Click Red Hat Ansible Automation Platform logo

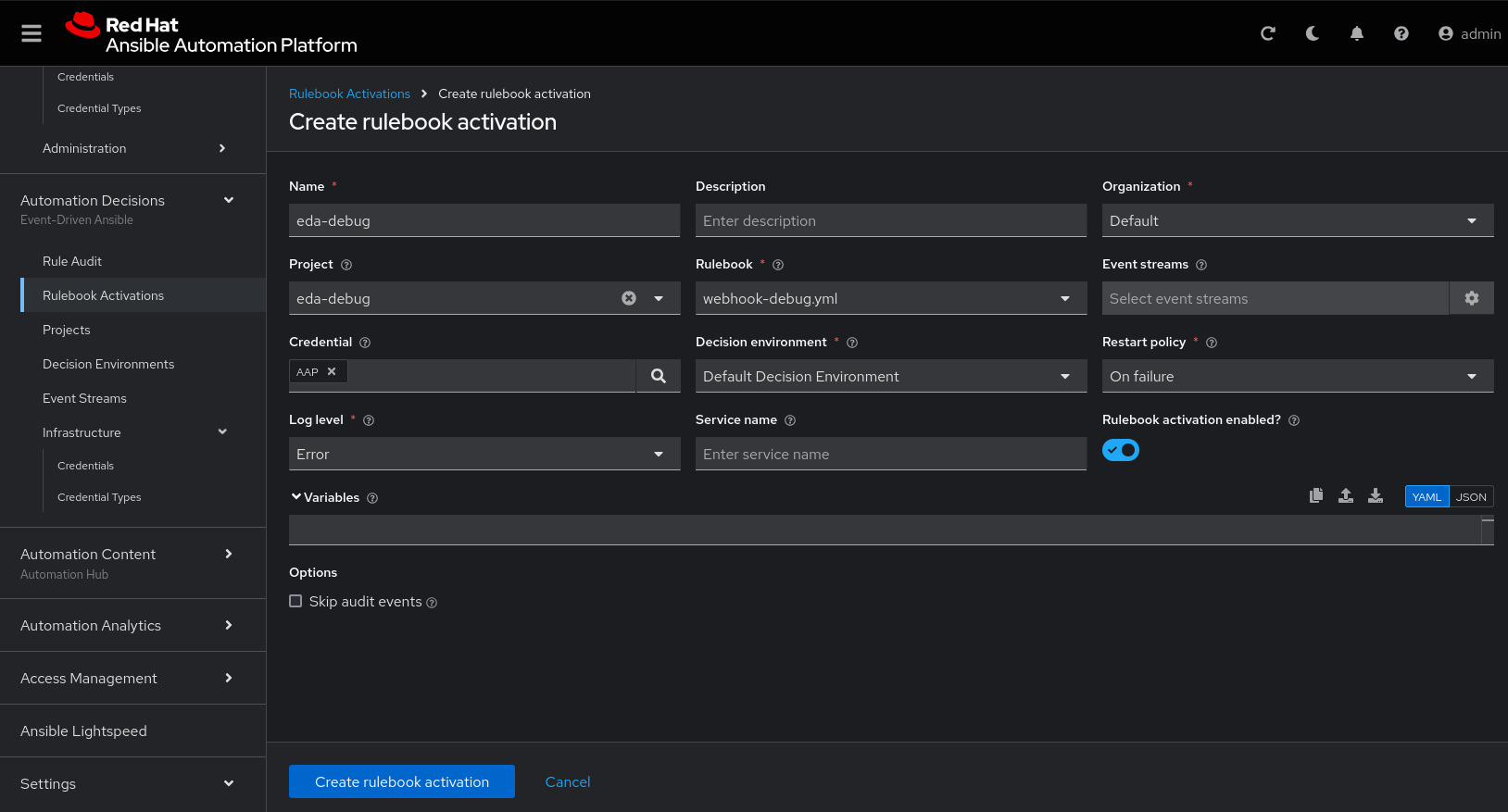point(211,33)
